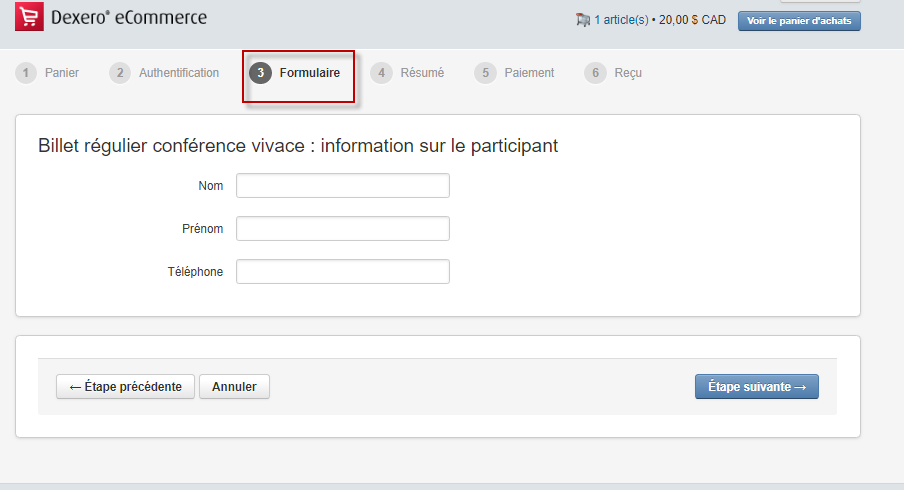Open the Panier step label
This screenshot has width=904, height=490.
click(x=62, y=73)
